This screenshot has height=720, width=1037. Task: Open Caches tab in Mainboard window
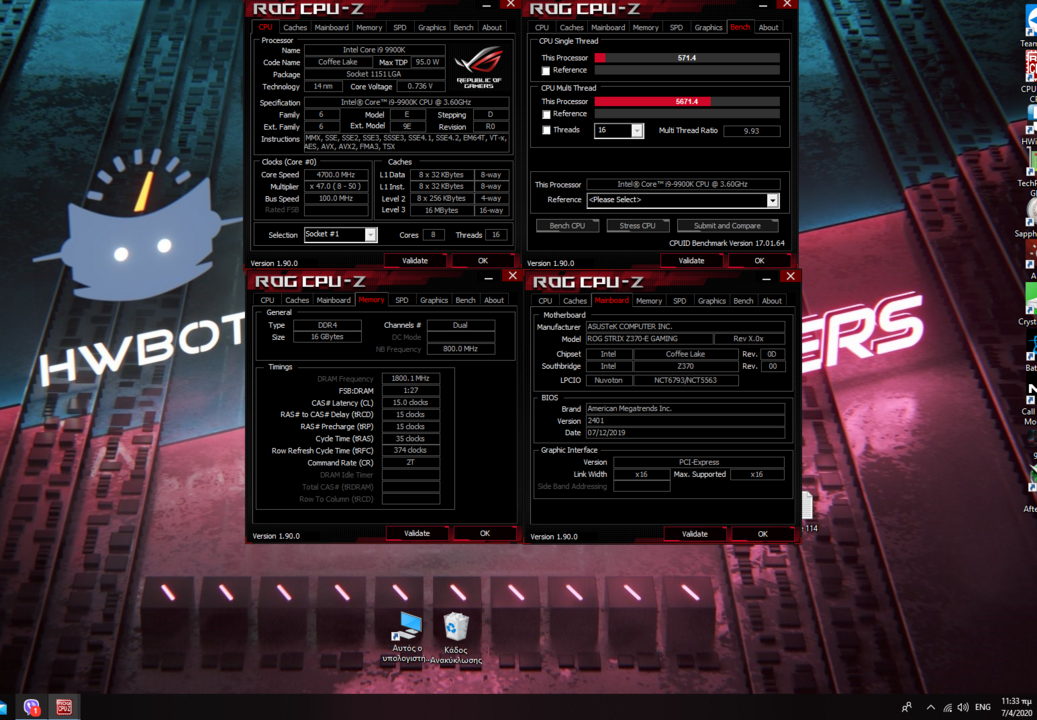click(575, 301)
